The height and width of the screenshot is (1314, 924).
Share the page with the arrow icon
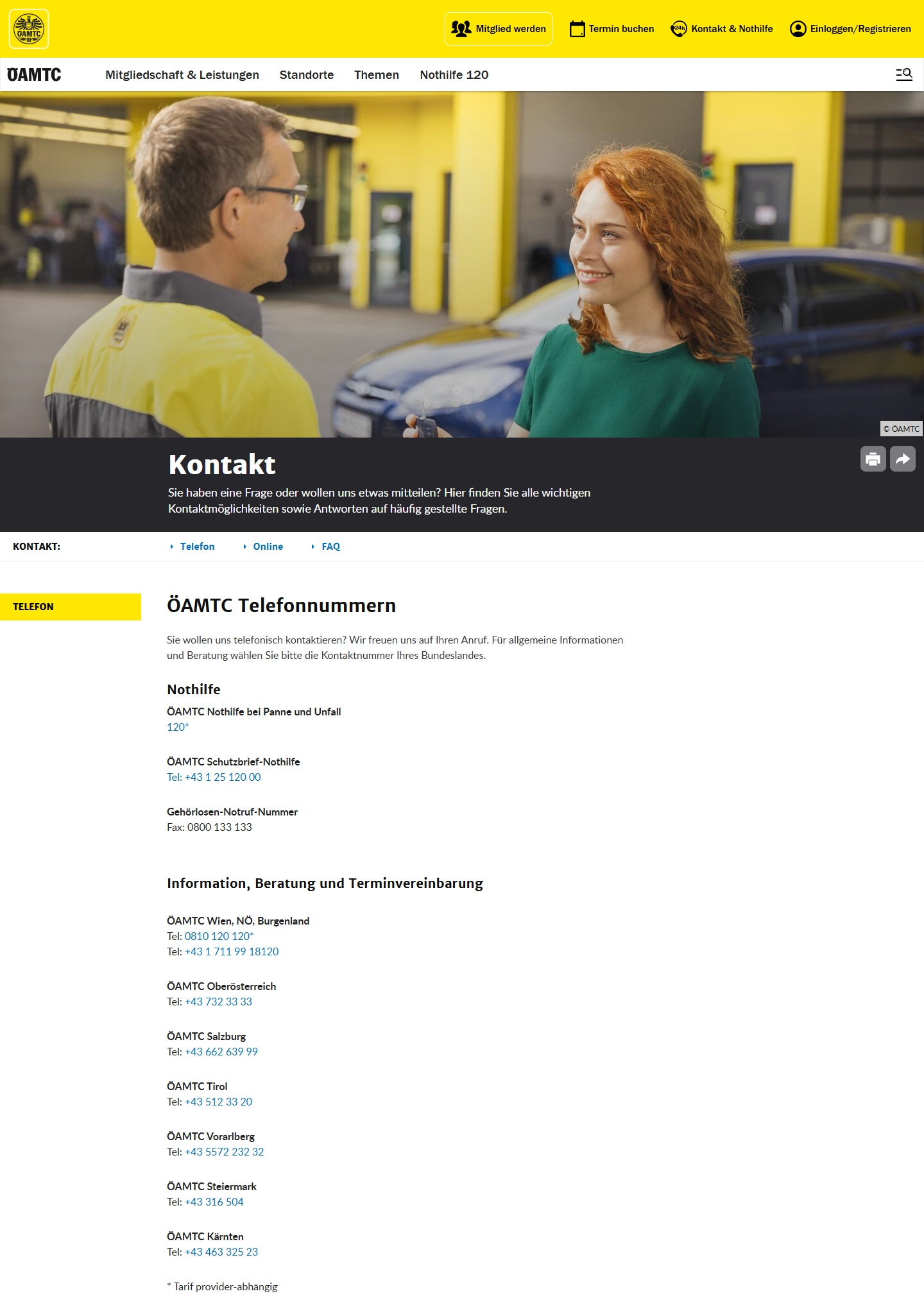pos(903,459)
